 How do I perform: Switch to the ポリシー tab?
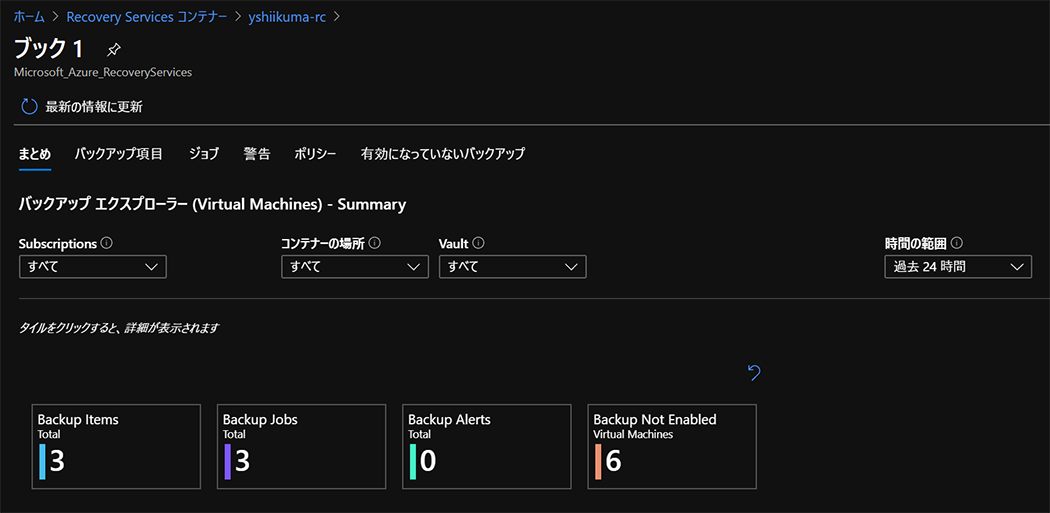315,154
